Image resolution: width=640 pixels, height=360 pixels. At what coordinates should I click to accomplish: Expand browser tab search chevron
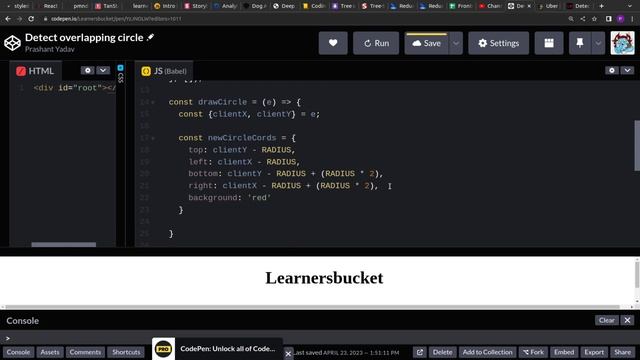(629, 6)
